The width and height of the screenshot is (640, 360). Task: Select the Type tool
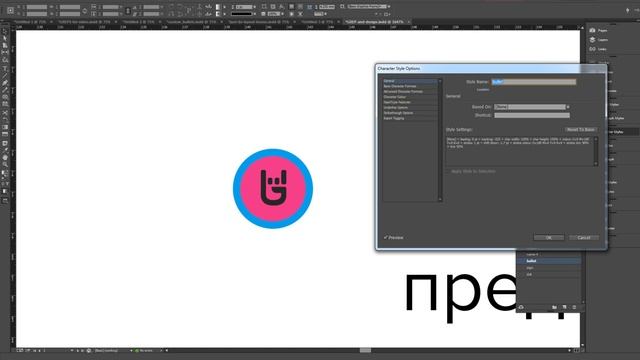point(5,69)
